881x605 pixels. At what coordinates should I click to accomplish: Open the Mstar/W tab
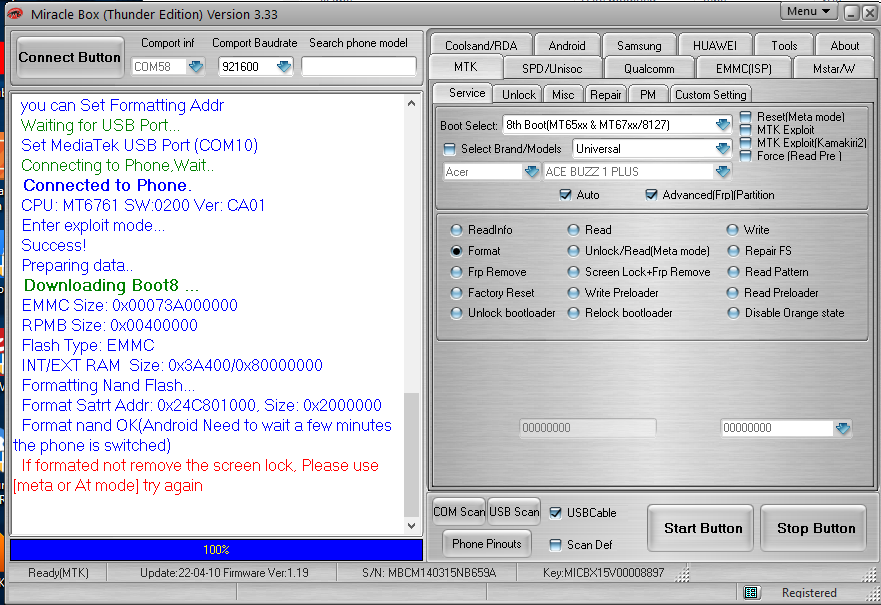click(834, 69)
